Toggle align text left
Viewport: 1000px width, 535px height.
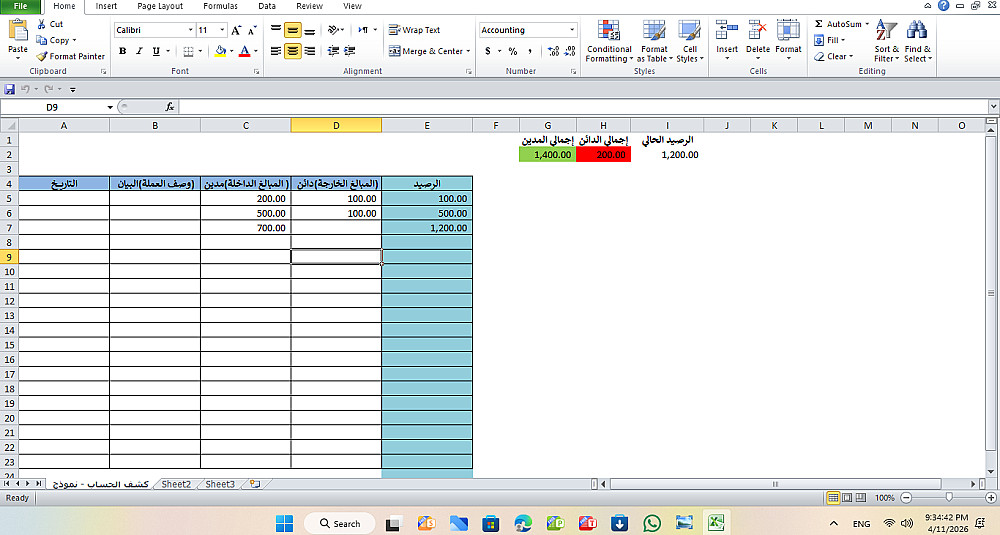tap(276, 51)
